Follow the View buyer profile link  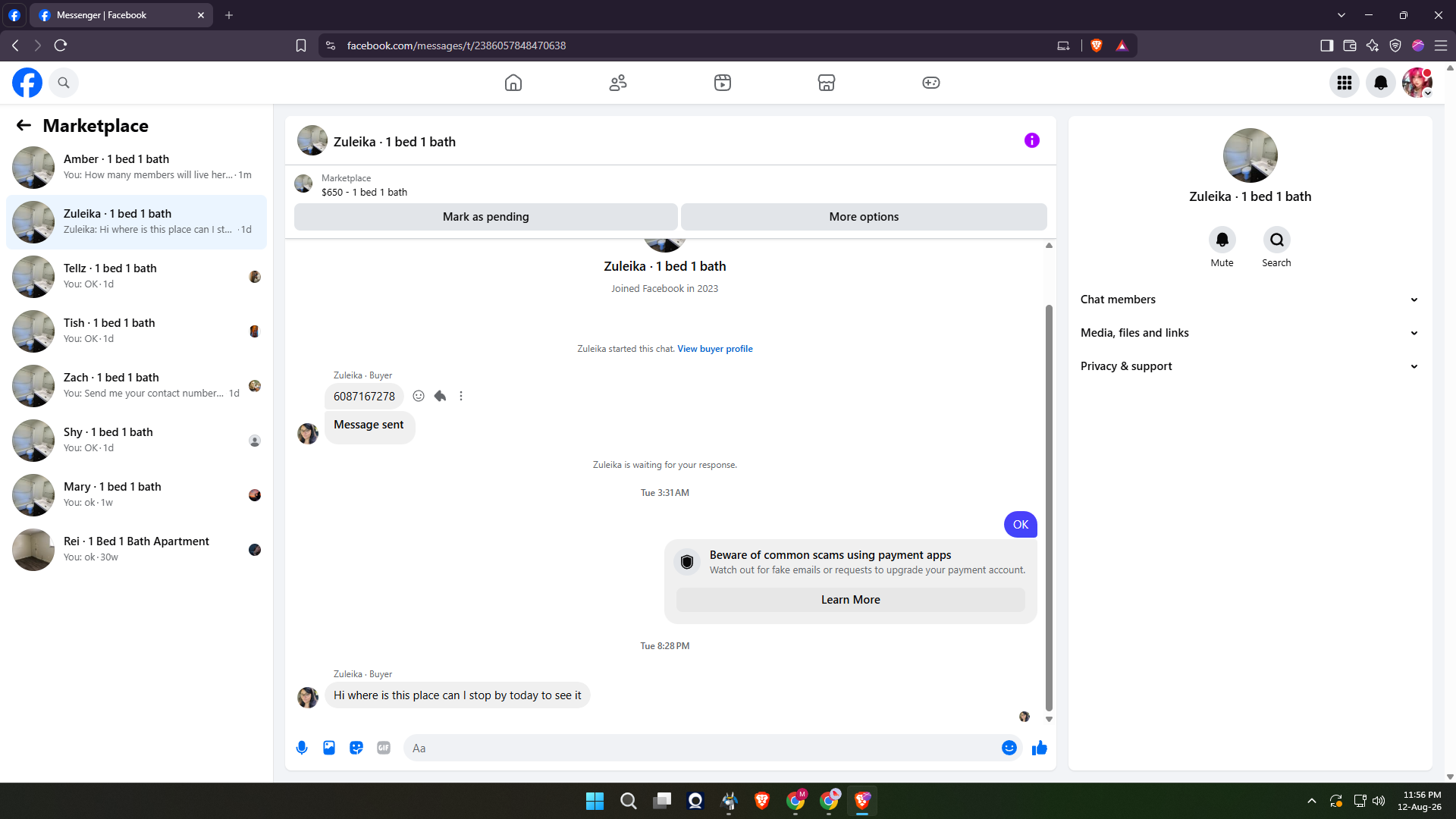(715, 349)
